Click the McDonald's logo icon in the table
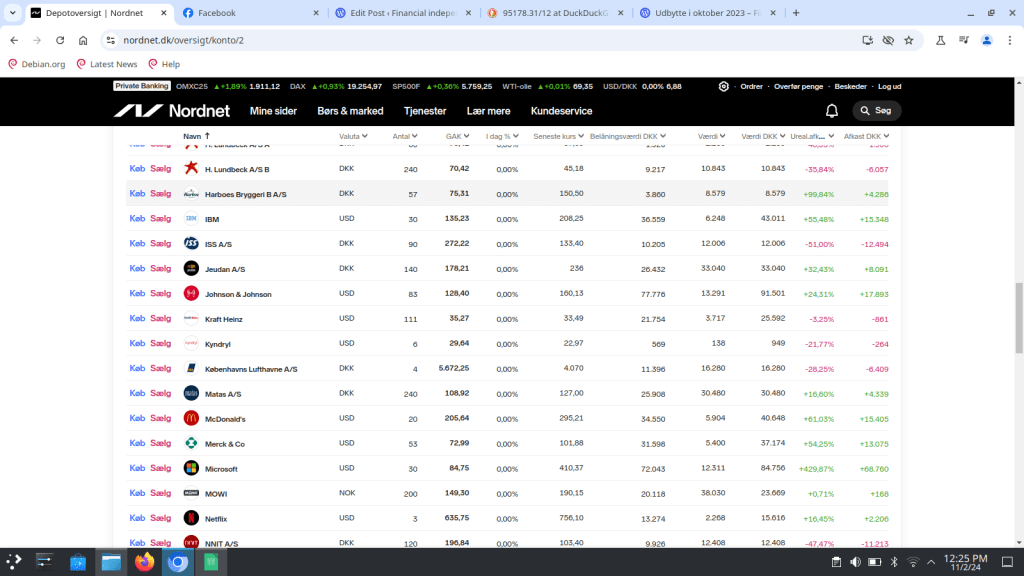Screen dimensions: 1024x576 (x=191, y=418)
